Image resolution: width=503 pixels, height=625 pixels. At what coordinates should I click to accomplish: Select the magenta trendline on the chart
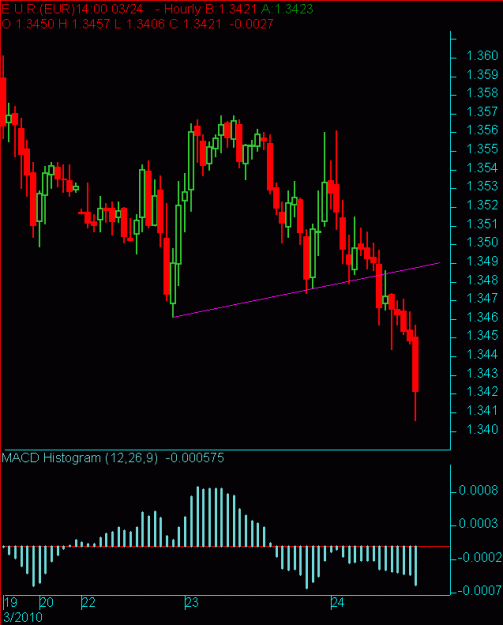[306, 290]
